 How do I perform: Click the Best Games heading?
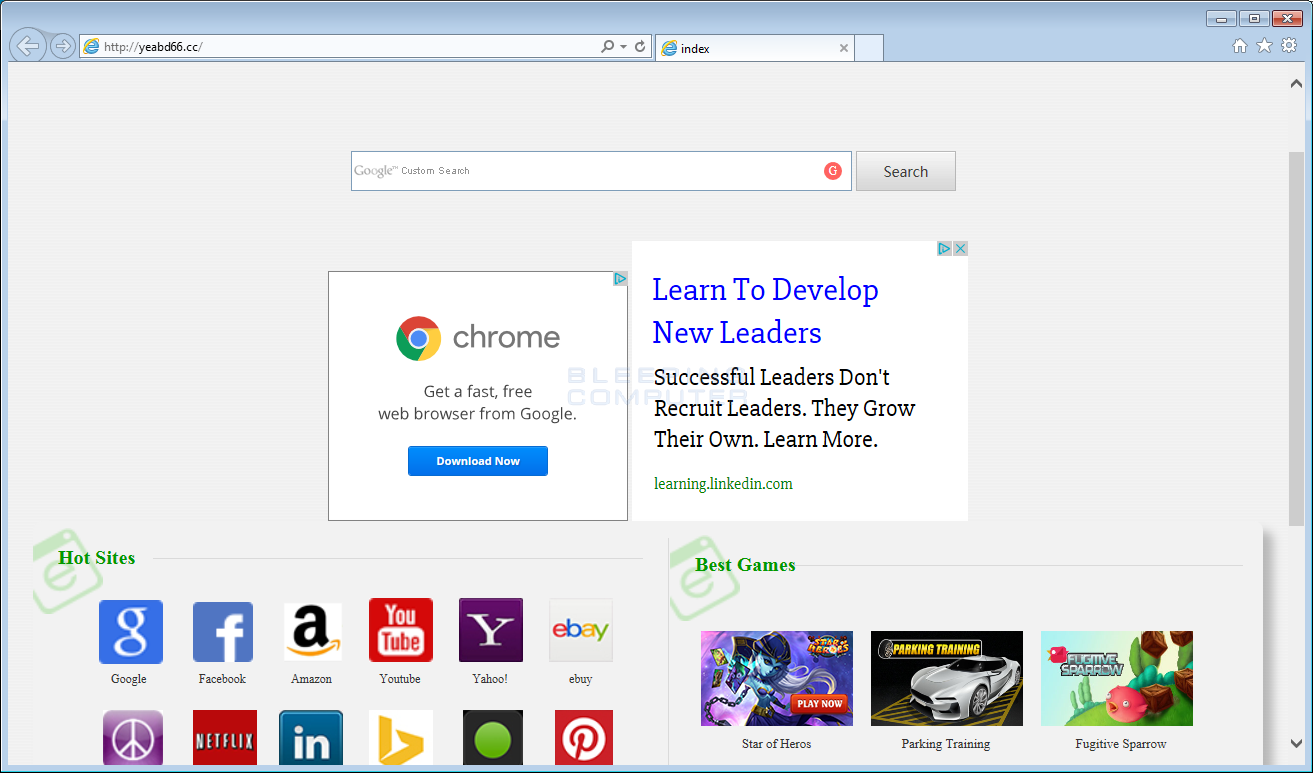point(746,565)
